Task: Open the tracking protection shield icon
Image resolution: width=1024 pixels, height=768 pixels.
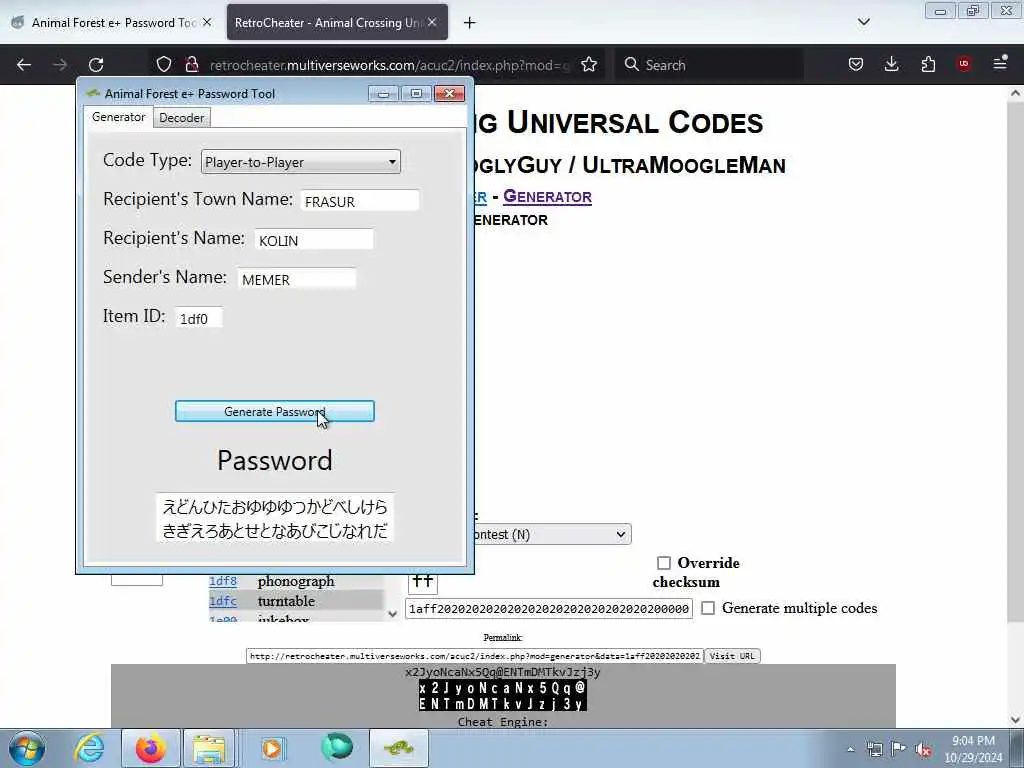Action: (164, 65)
